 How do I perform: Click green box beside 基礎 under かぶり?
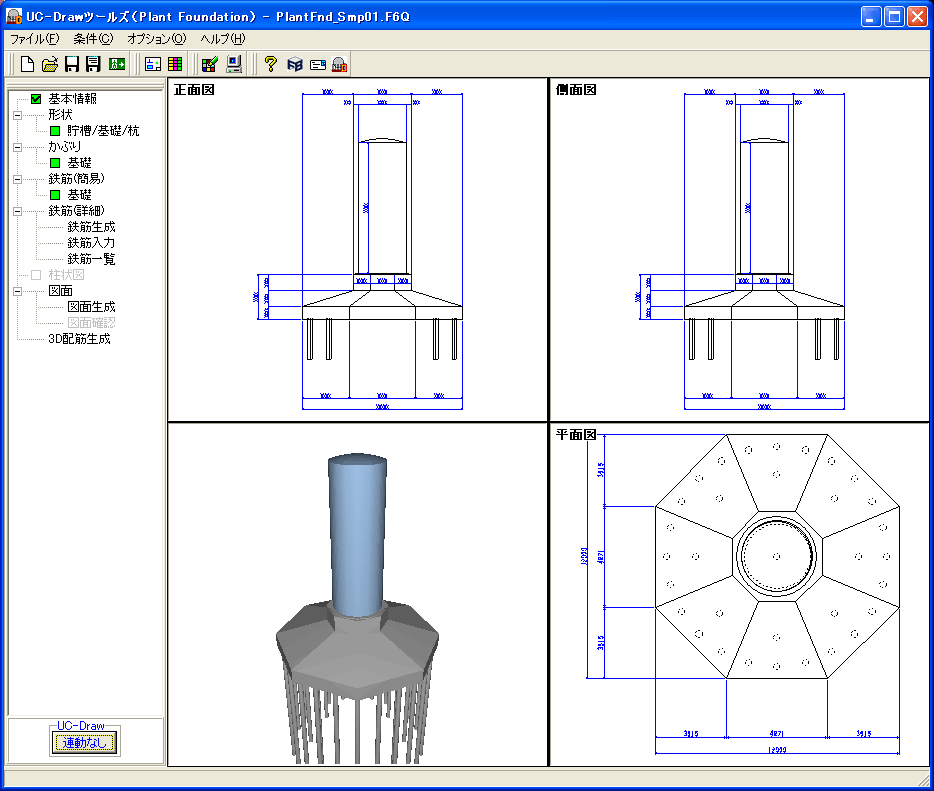(x=55, y=163)
